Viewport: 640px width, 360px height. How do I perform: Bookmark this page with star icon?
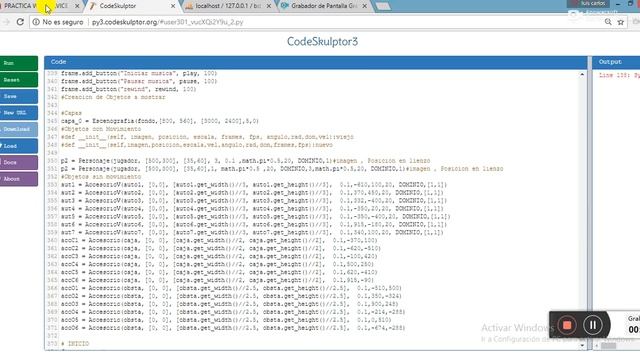click(620, 22)
